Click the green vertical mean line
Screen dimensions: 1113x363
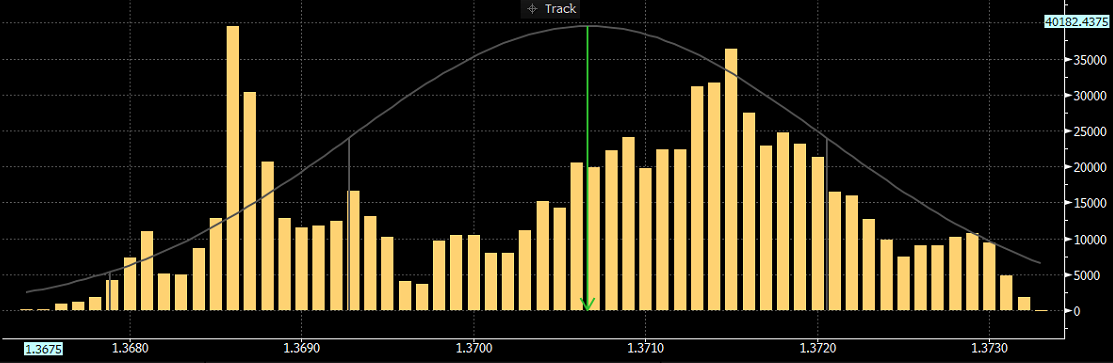click(x=587, y=163)
